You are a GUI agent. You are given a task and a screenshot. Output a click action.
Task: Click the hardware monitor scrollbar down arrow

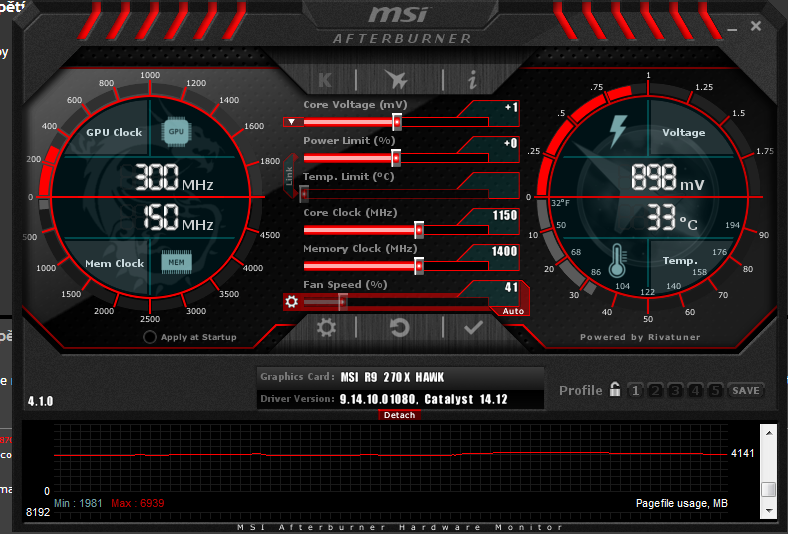(769, 511)
